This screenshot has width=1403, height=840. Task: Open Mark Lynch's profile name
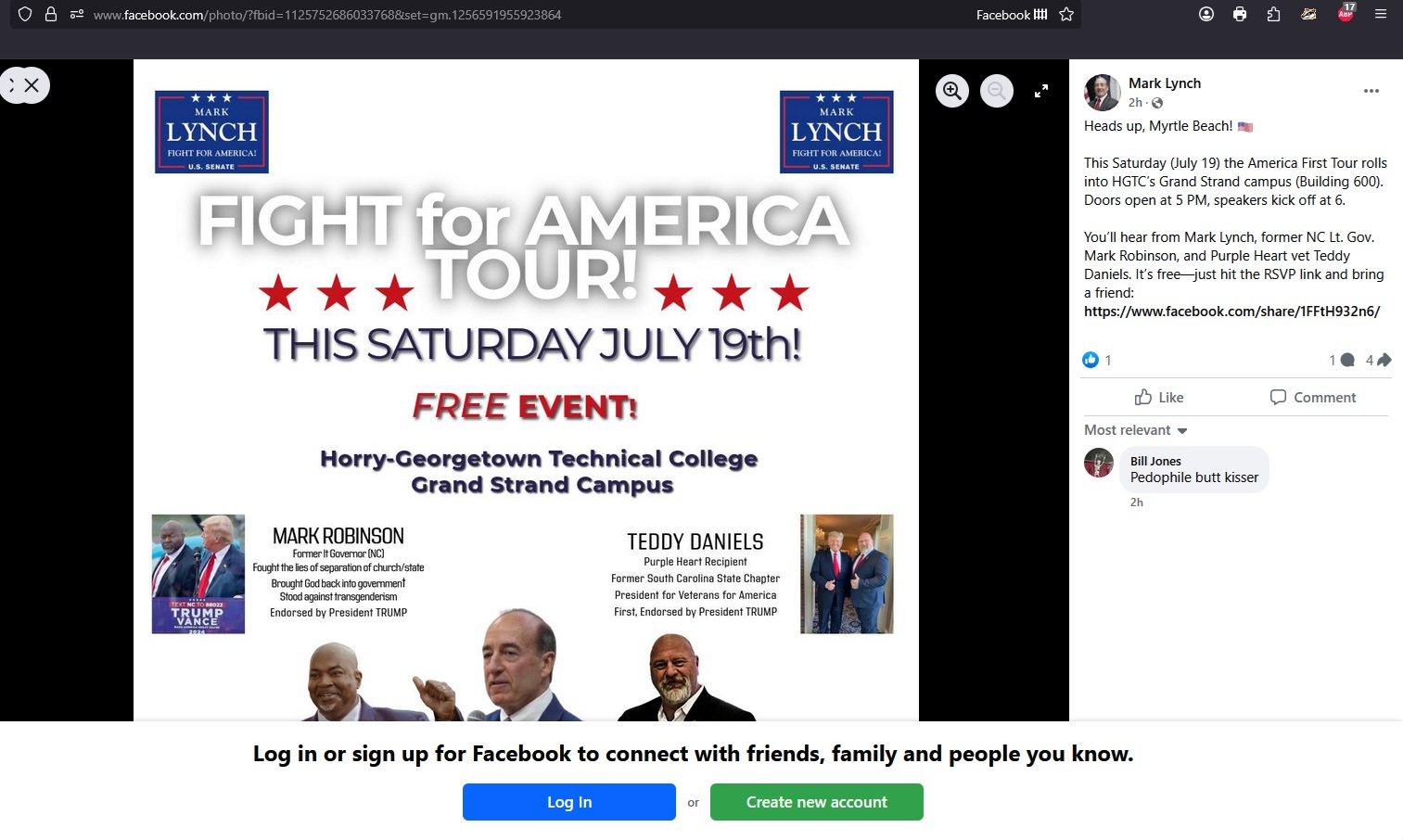click(1165, 83)
